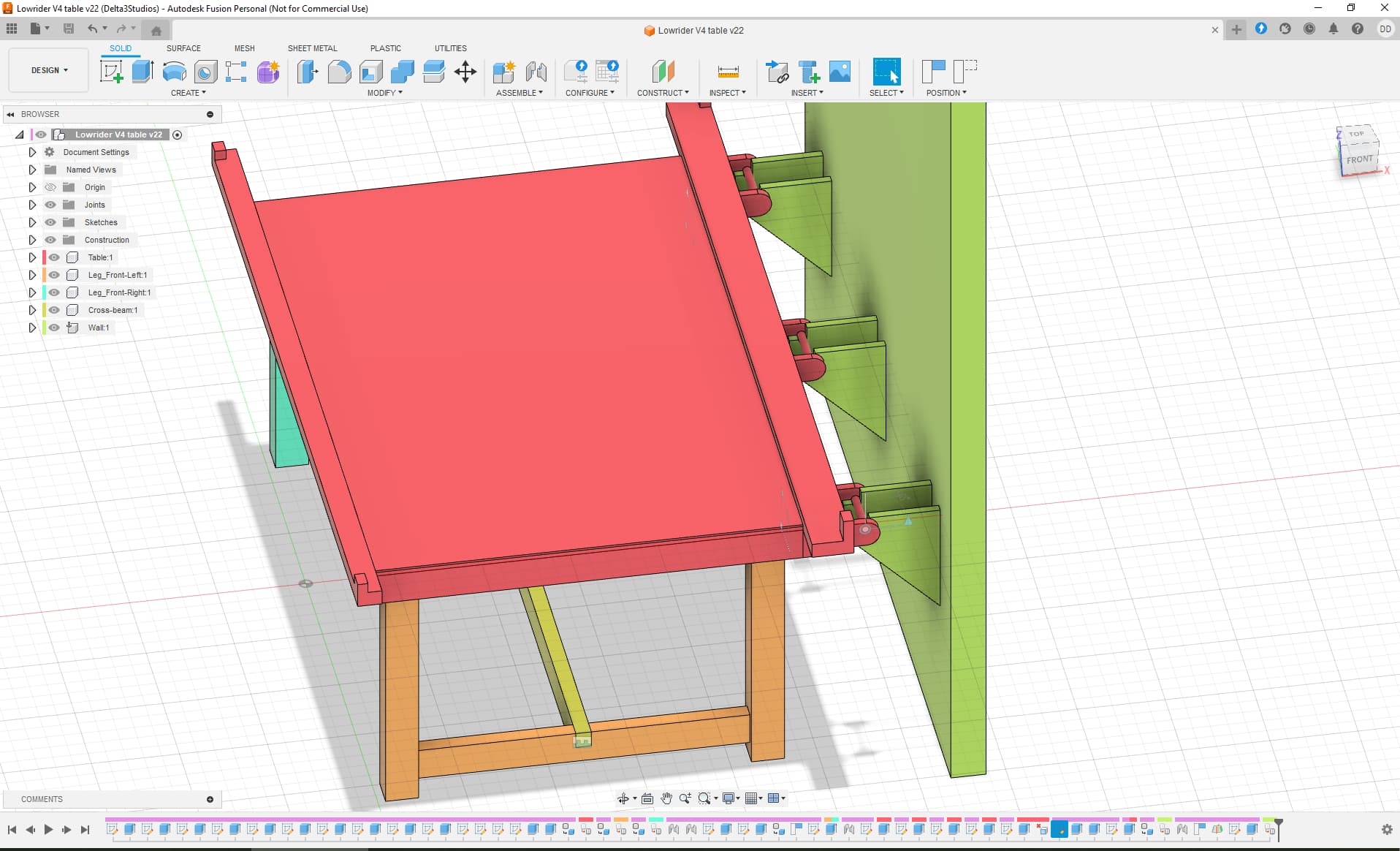Expand the Sketches folder

32,222
